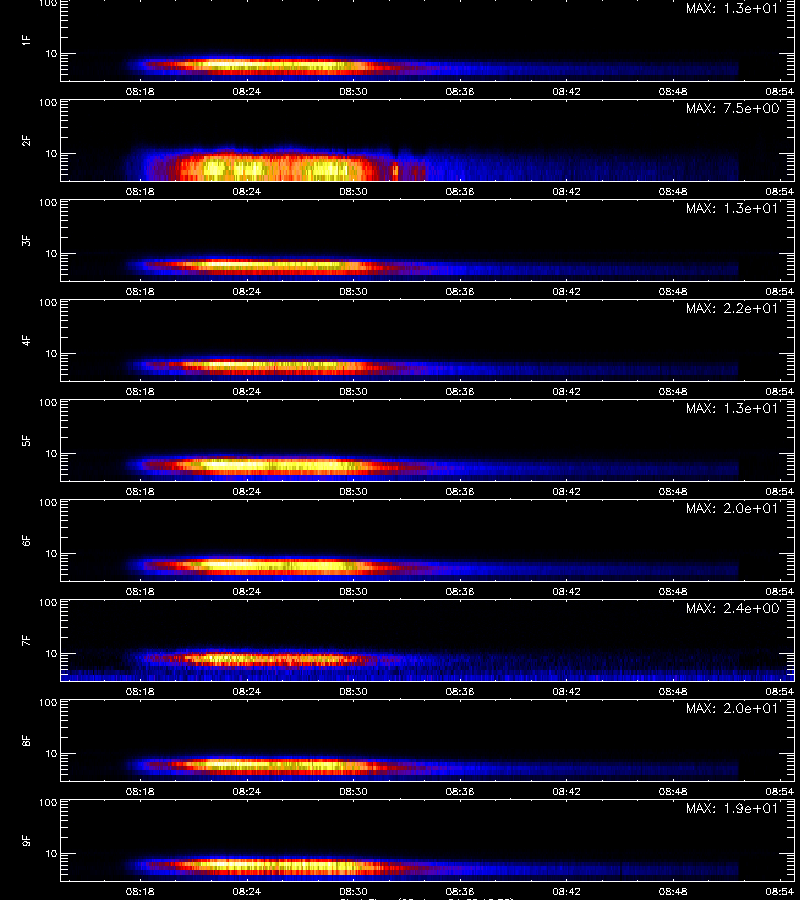800x900 pixels.
Task: Click the 2F panel y-axis label
Action: [x=26, y=141]
